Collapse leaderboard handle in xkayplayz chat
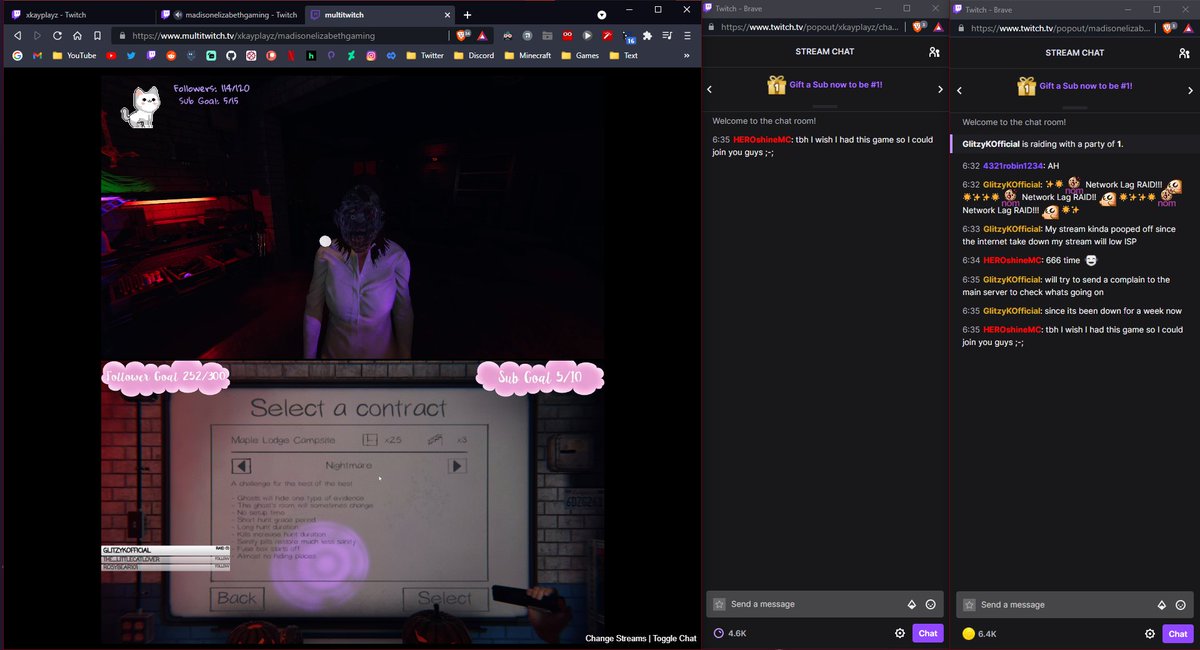The image size is (1200, 650). [x=825, y=106]
